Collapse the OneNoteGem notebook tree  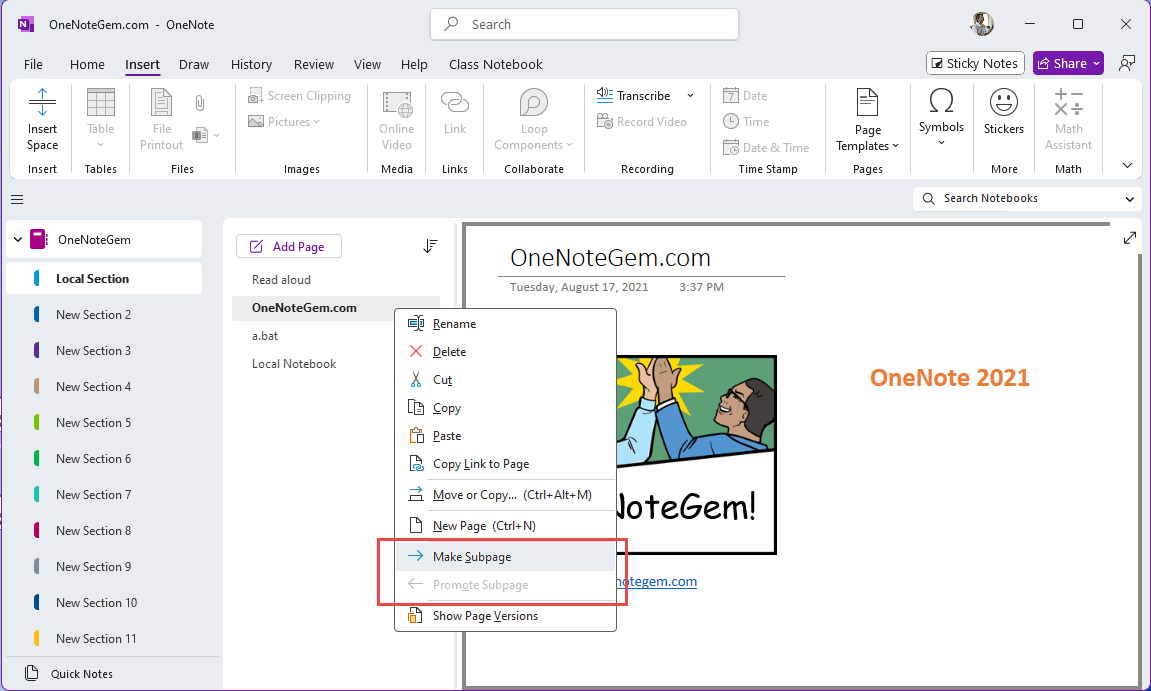tap(18, 239)
